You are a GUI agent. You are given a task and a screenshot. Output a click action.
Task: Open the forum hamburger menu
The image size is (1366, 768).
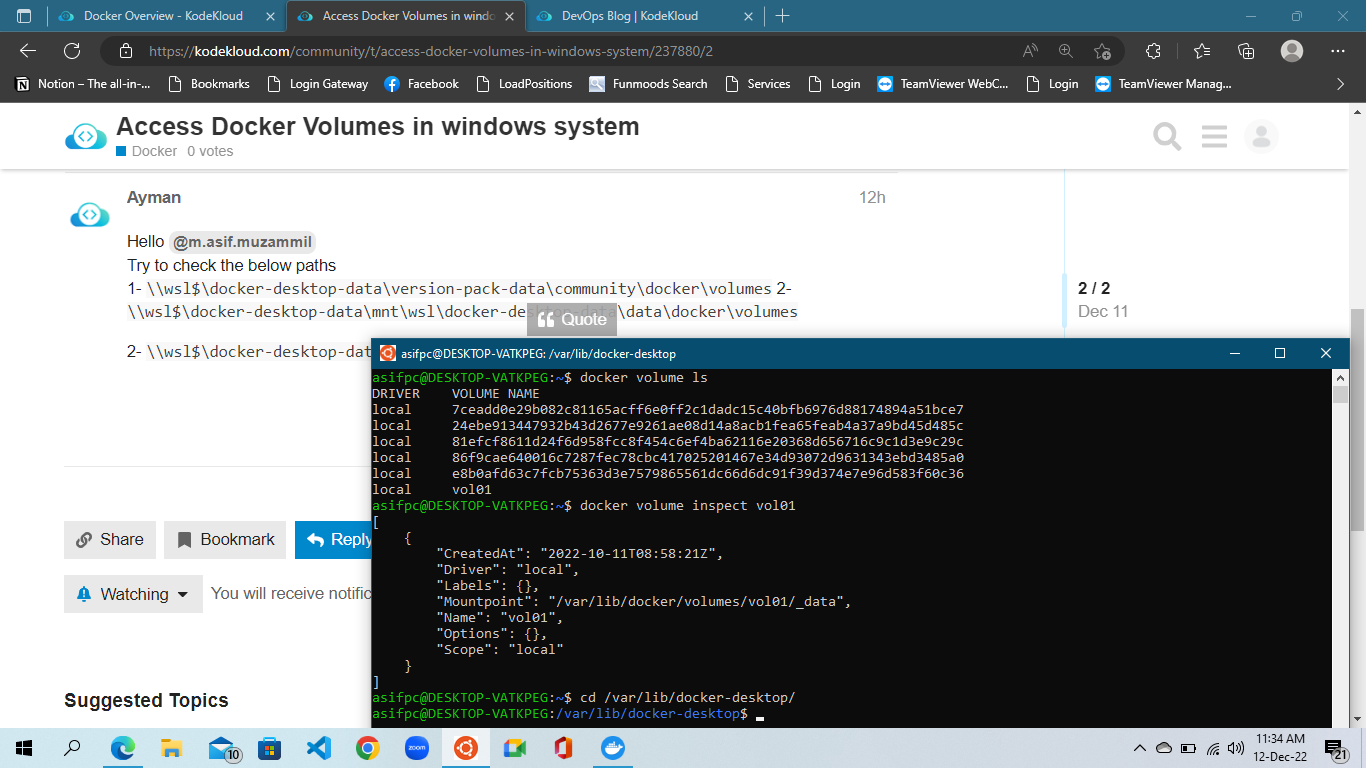tap(1214, 136)
